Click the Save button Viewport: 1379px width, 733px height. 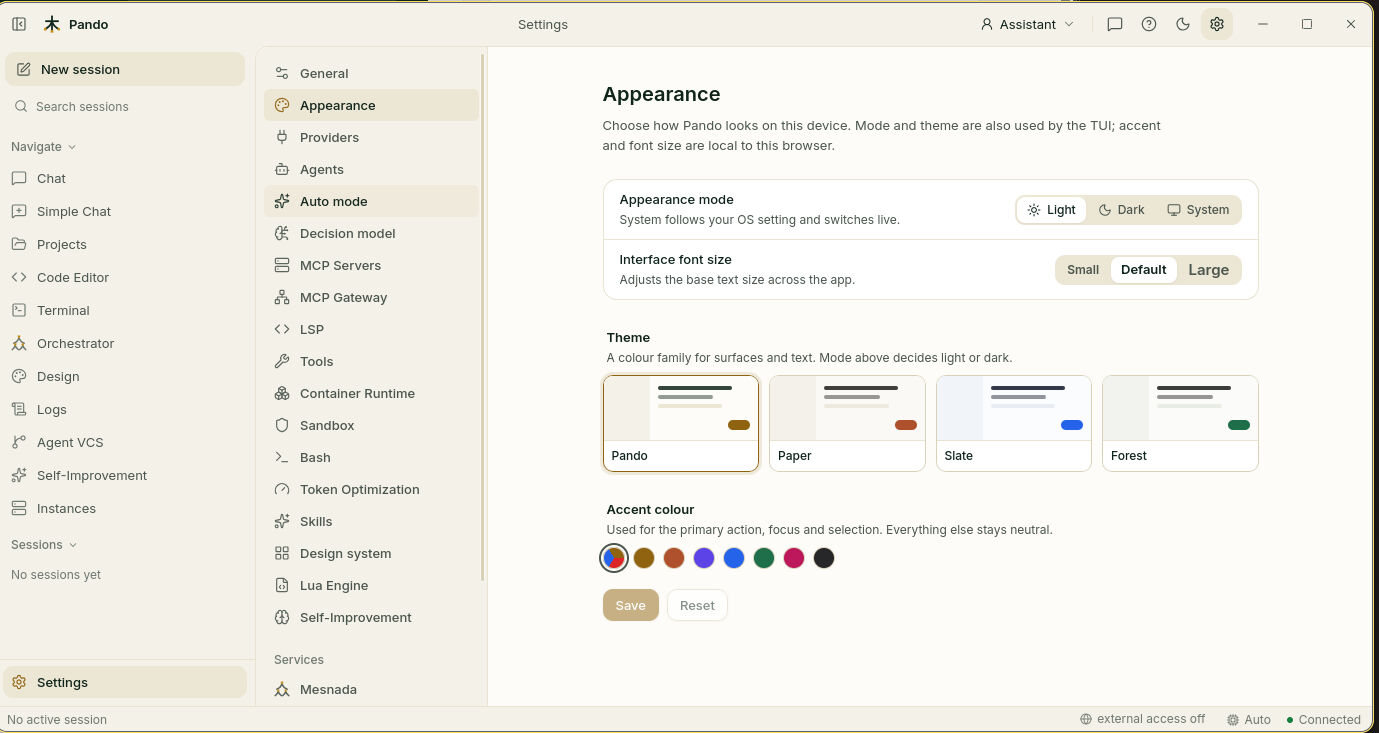point(630,605)
